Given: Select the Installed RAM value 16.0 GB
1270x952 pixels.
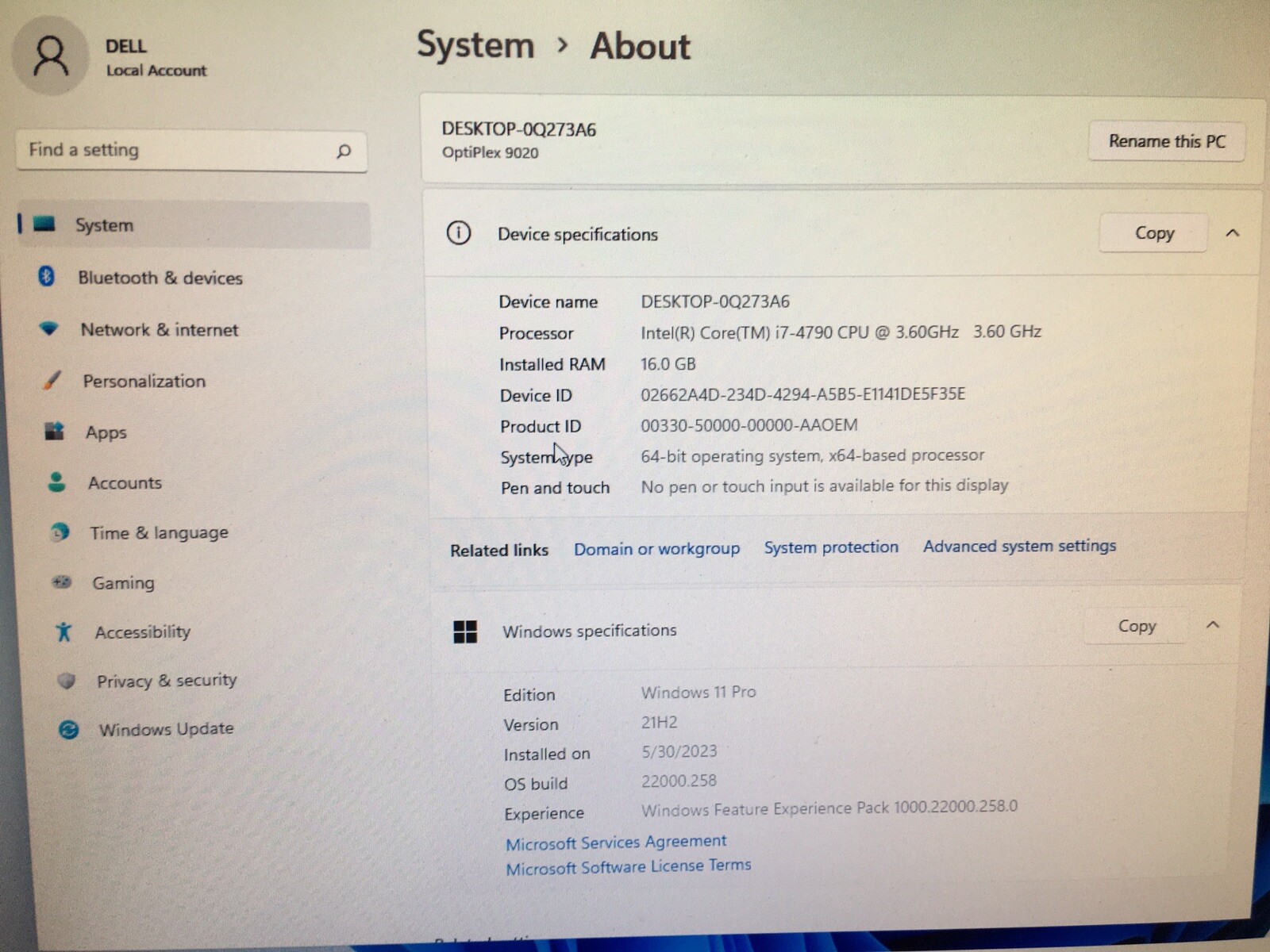Looking at the screenshot, I should click(668, 364).
